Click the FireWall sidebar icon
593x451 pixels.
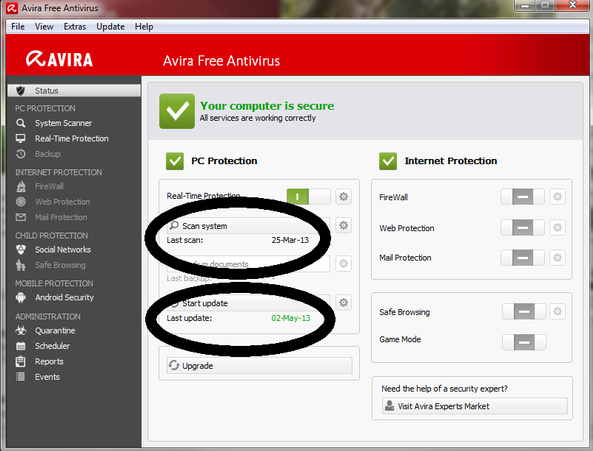click(21, 186)
